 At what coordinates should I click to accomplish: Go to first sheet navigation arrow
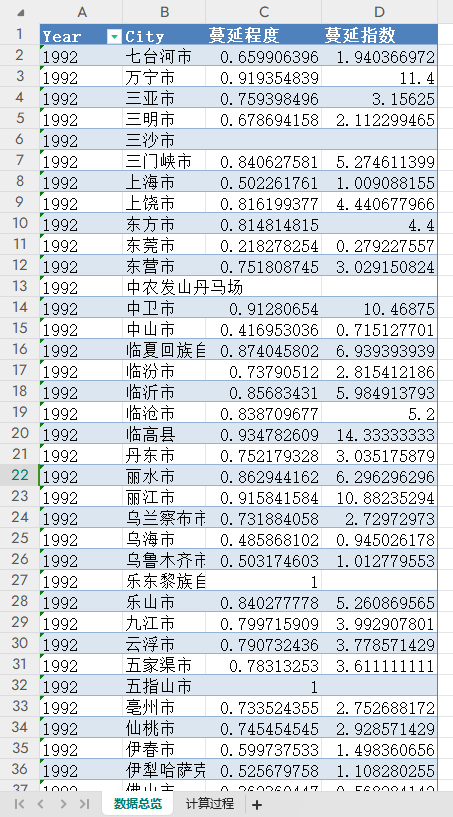(19, 804)
